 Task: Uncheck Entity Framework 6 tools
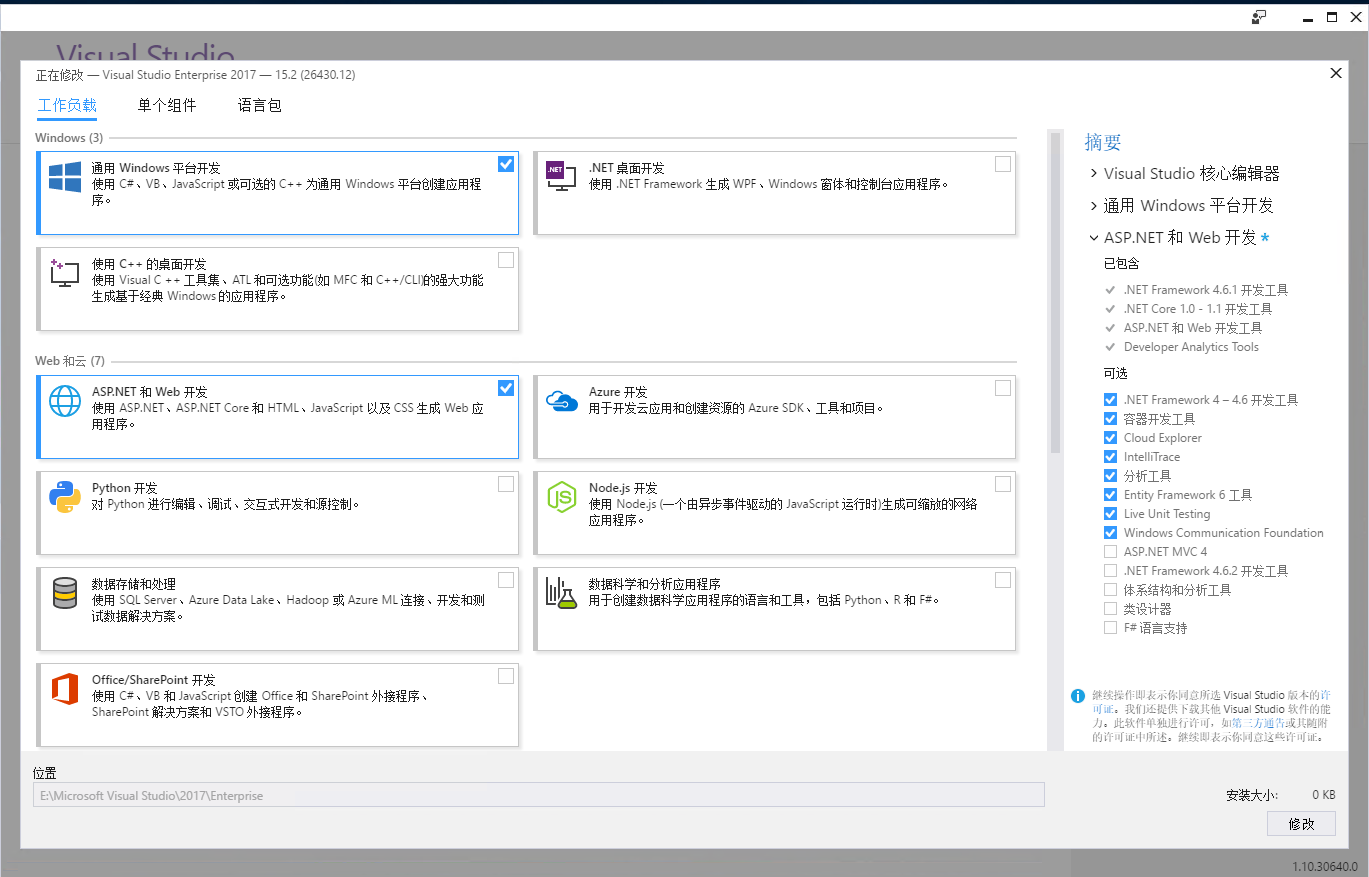[1110, 495]
